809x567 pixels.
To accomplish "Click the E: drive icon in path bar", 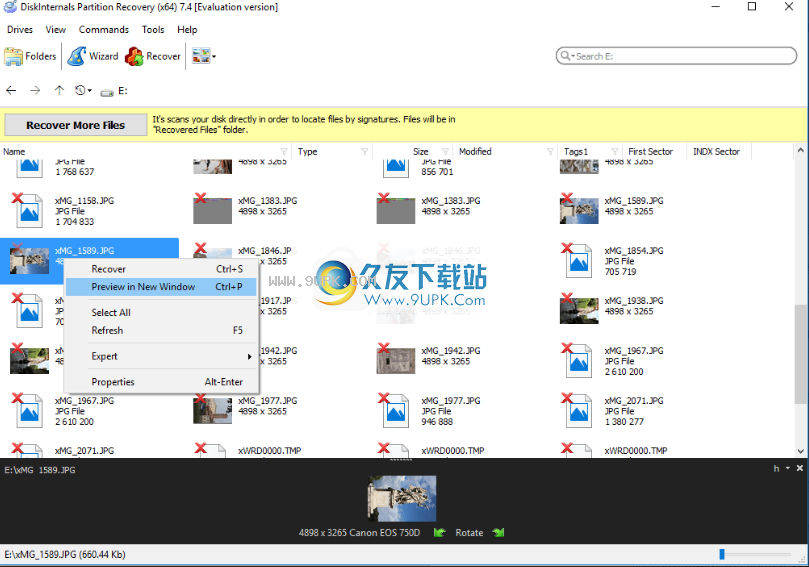I will [107, 92].
